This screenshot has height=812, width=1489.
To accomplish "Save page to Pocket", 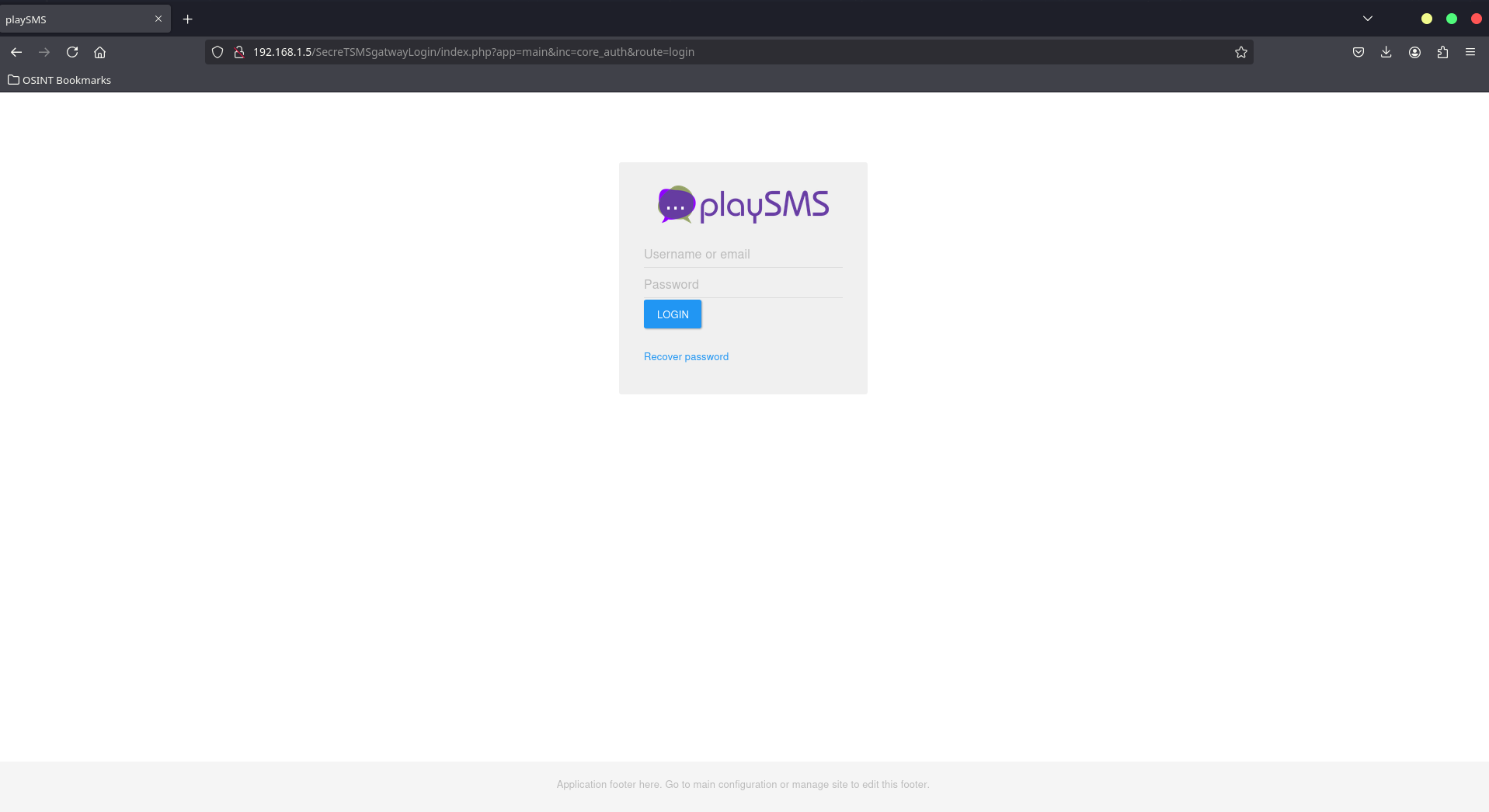I will coord(1359,52).
